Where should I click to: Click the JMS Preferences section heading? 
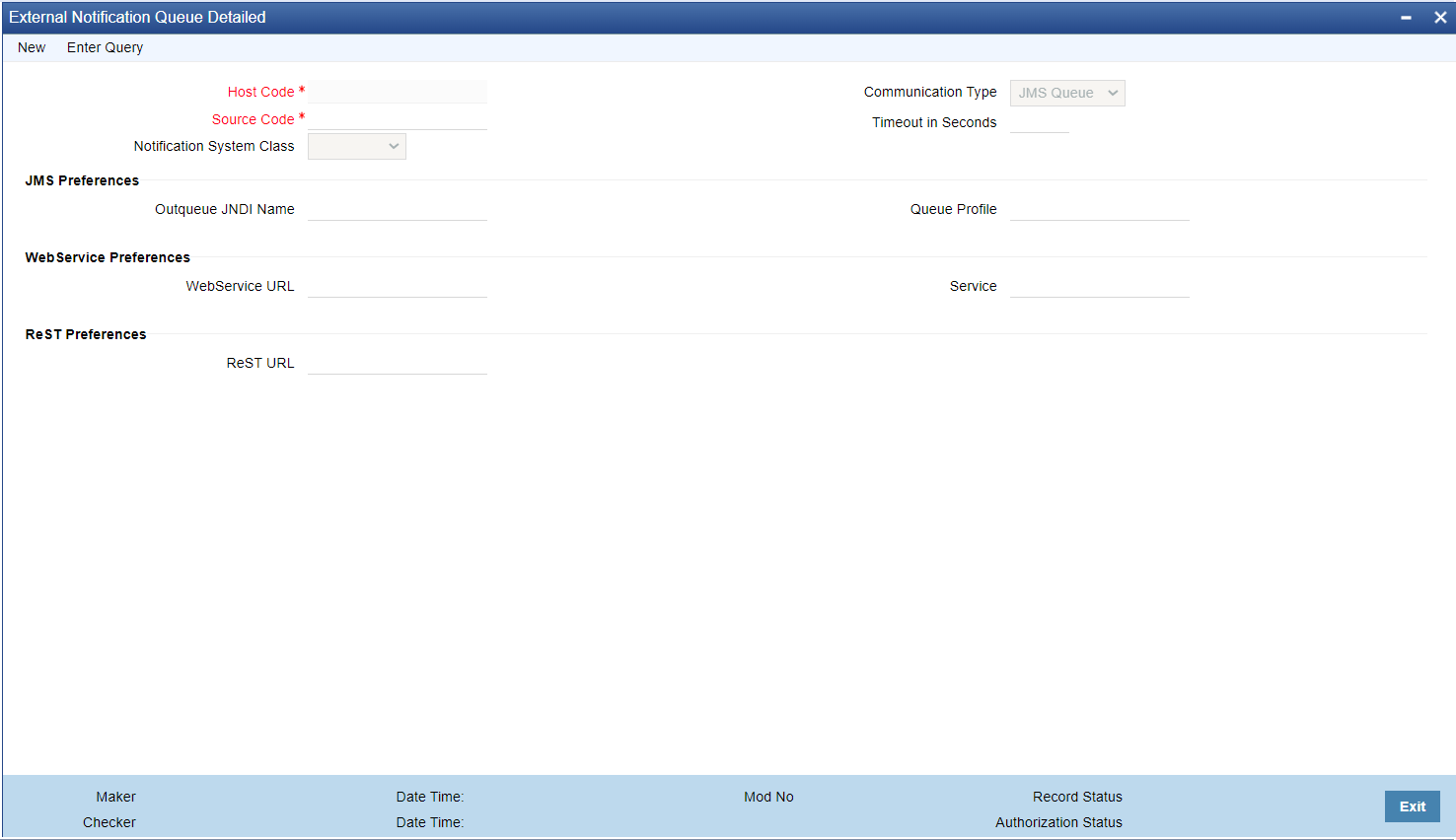(x=82, y=180)
